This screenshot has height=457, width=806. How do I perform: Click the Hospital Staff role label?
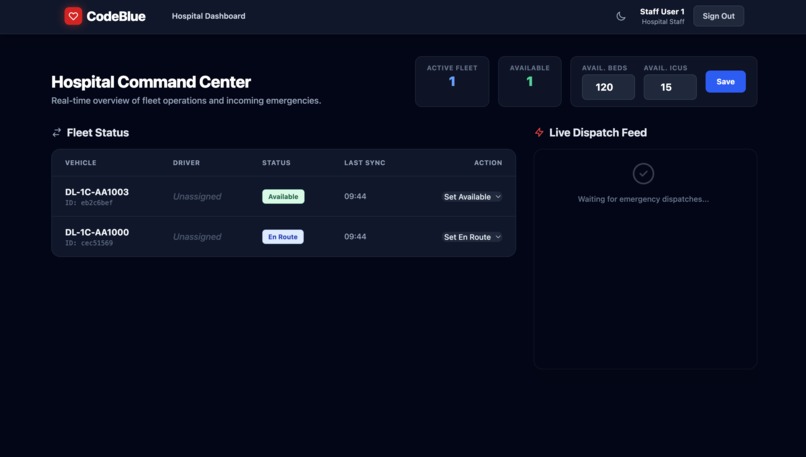click(663, 22)
